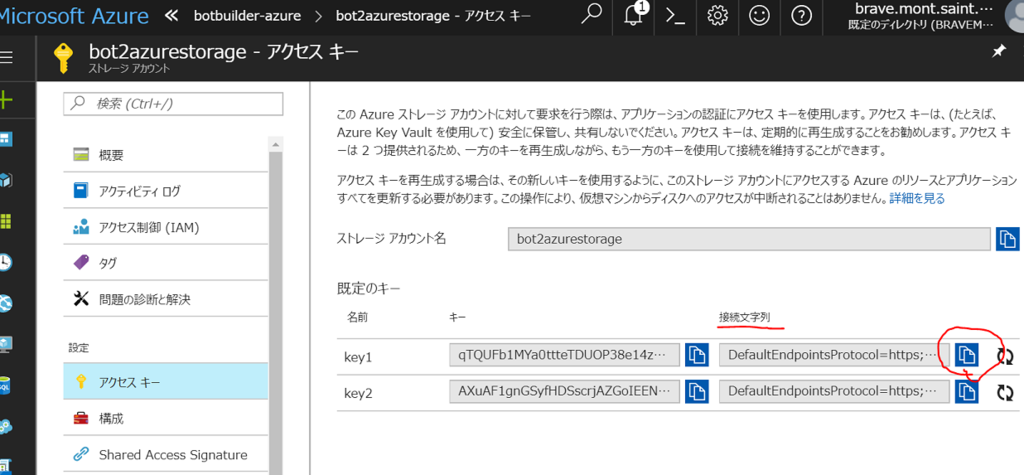Screen dimensions: 1024x475
Task: Click the key1 key text field
Action: click(564, 355)
